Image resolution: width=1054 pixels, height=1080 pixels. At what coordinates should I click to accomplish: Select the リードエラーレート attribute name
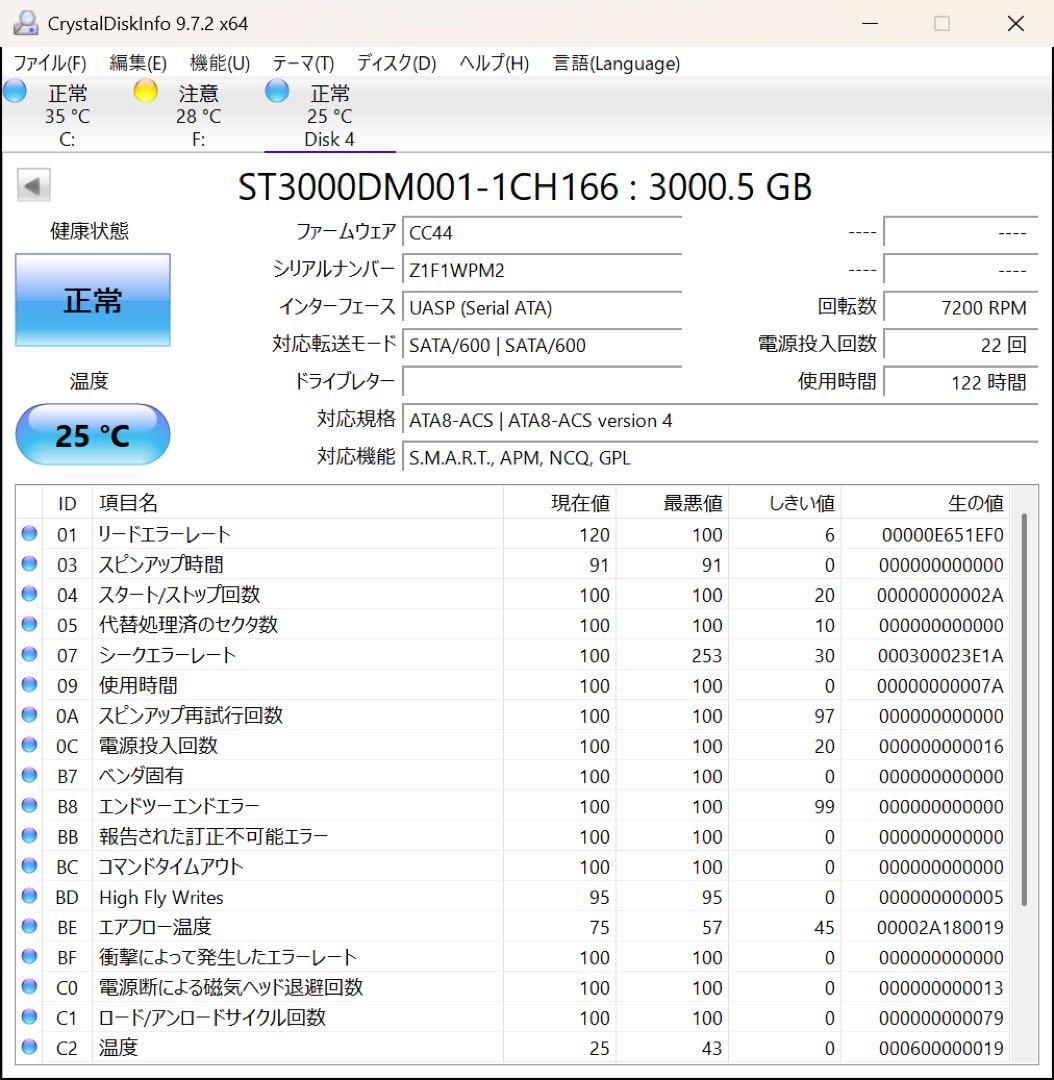(165, 534)
